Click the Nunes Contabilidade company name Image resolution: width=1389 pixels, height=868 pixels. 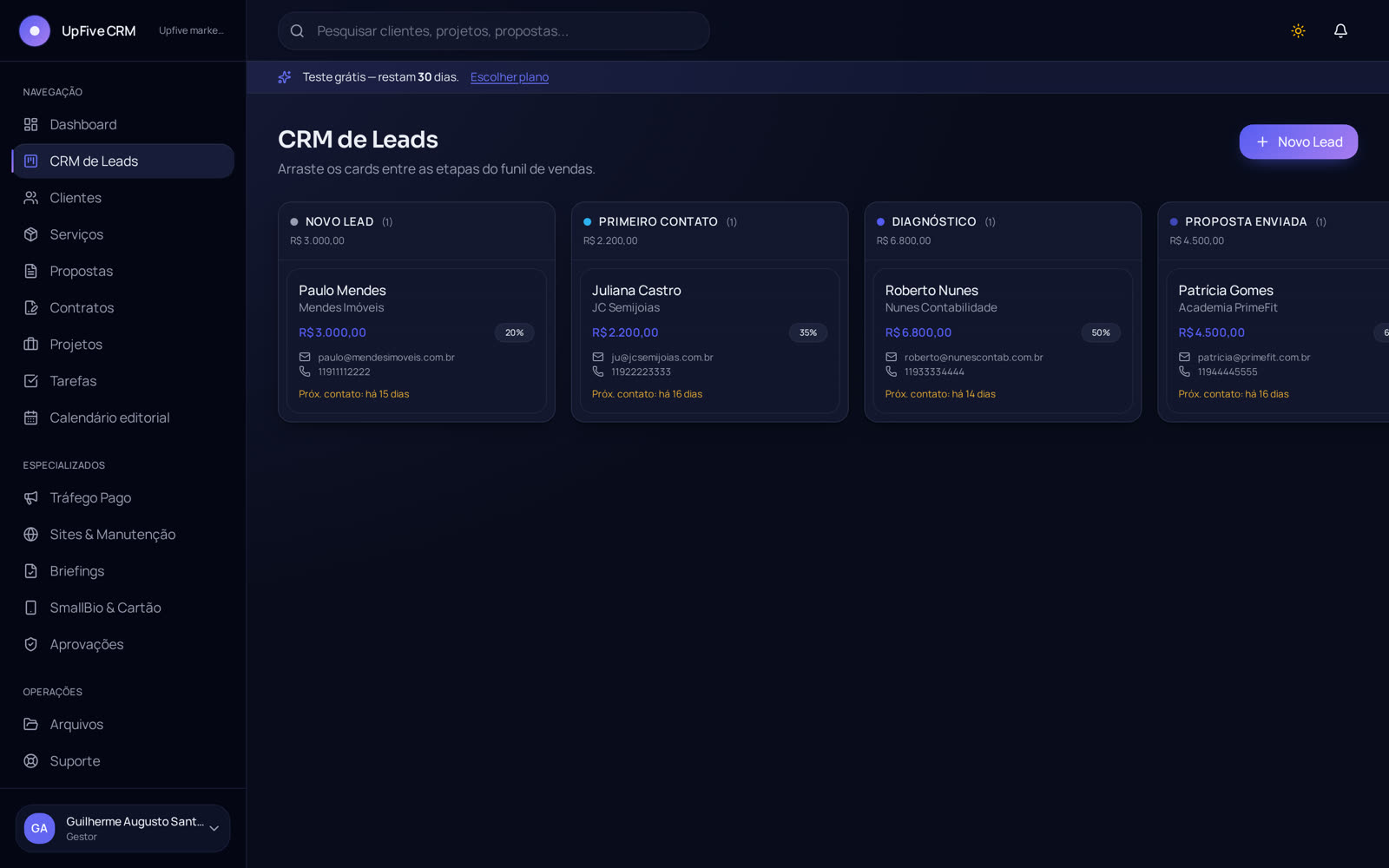click(x=941, y=307)
